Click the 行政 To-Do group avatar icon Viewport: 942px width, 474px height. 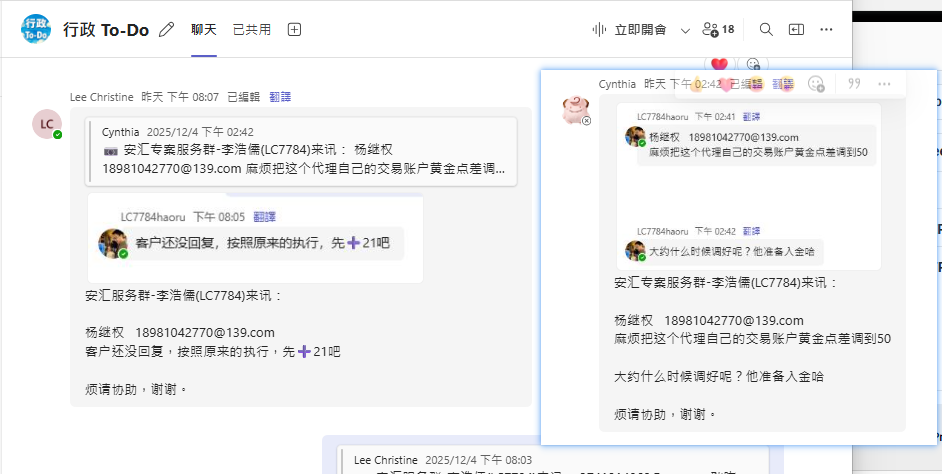click(x=36, y=29)
